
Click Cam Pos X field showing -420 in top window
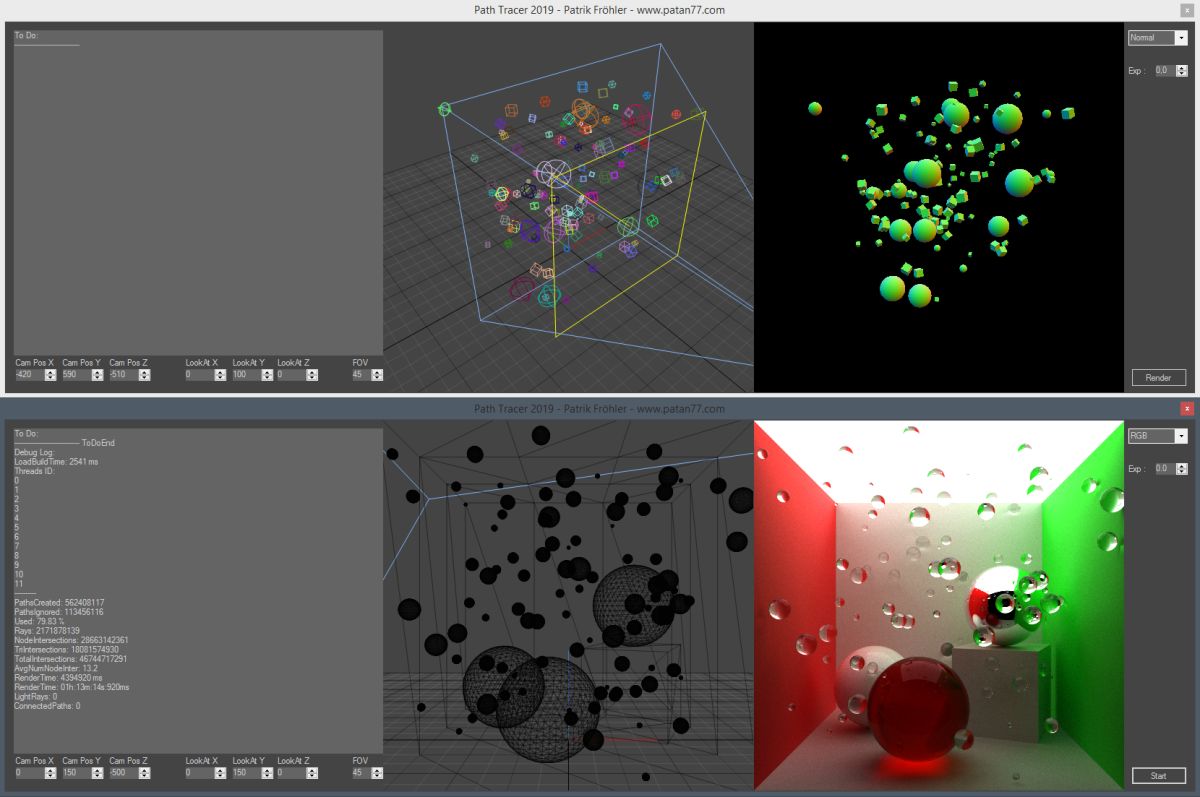tap(30, 375)
